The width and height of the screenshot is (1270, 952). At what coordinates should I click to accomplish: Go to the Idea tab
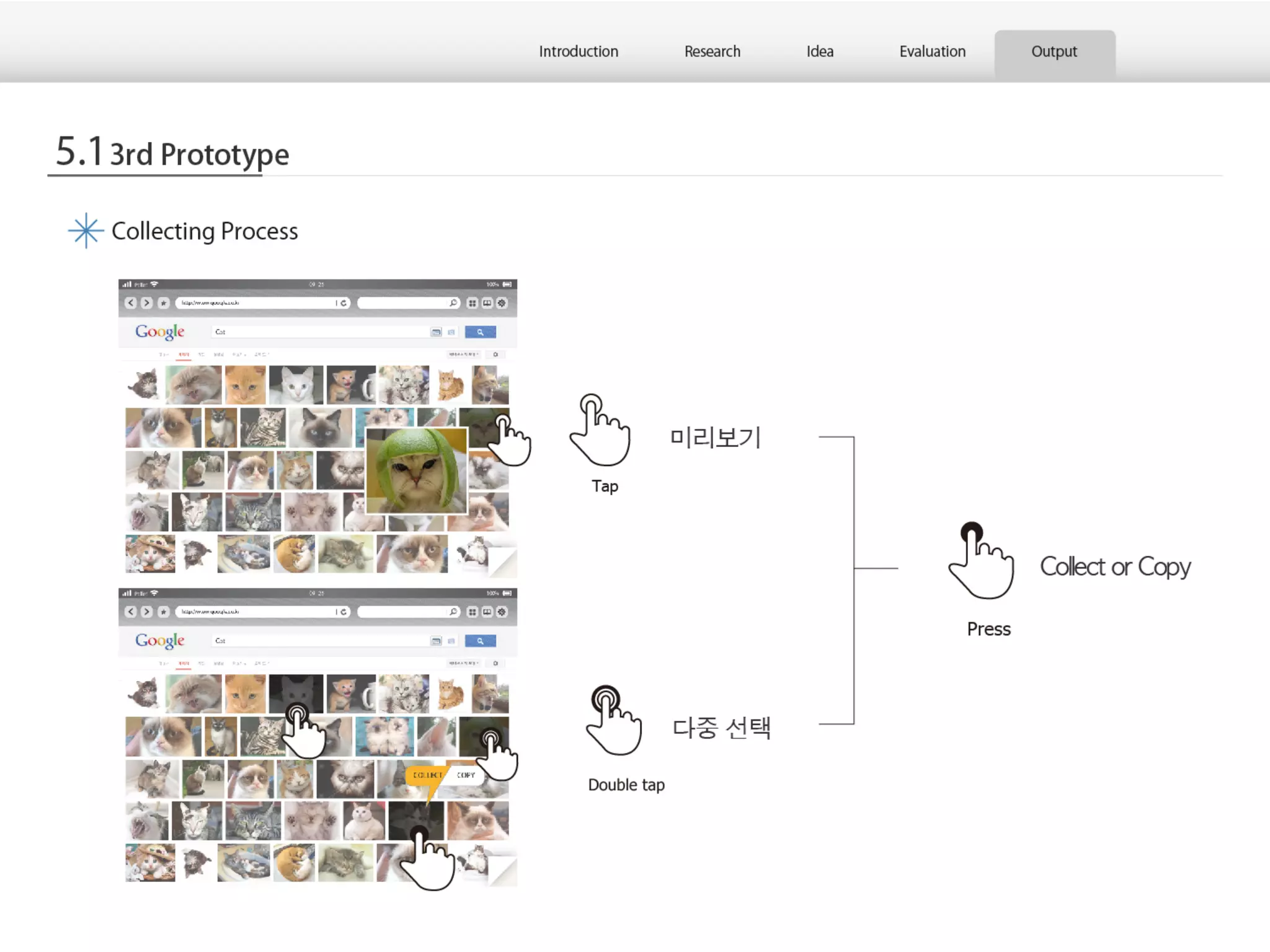[x=819, y=51]
